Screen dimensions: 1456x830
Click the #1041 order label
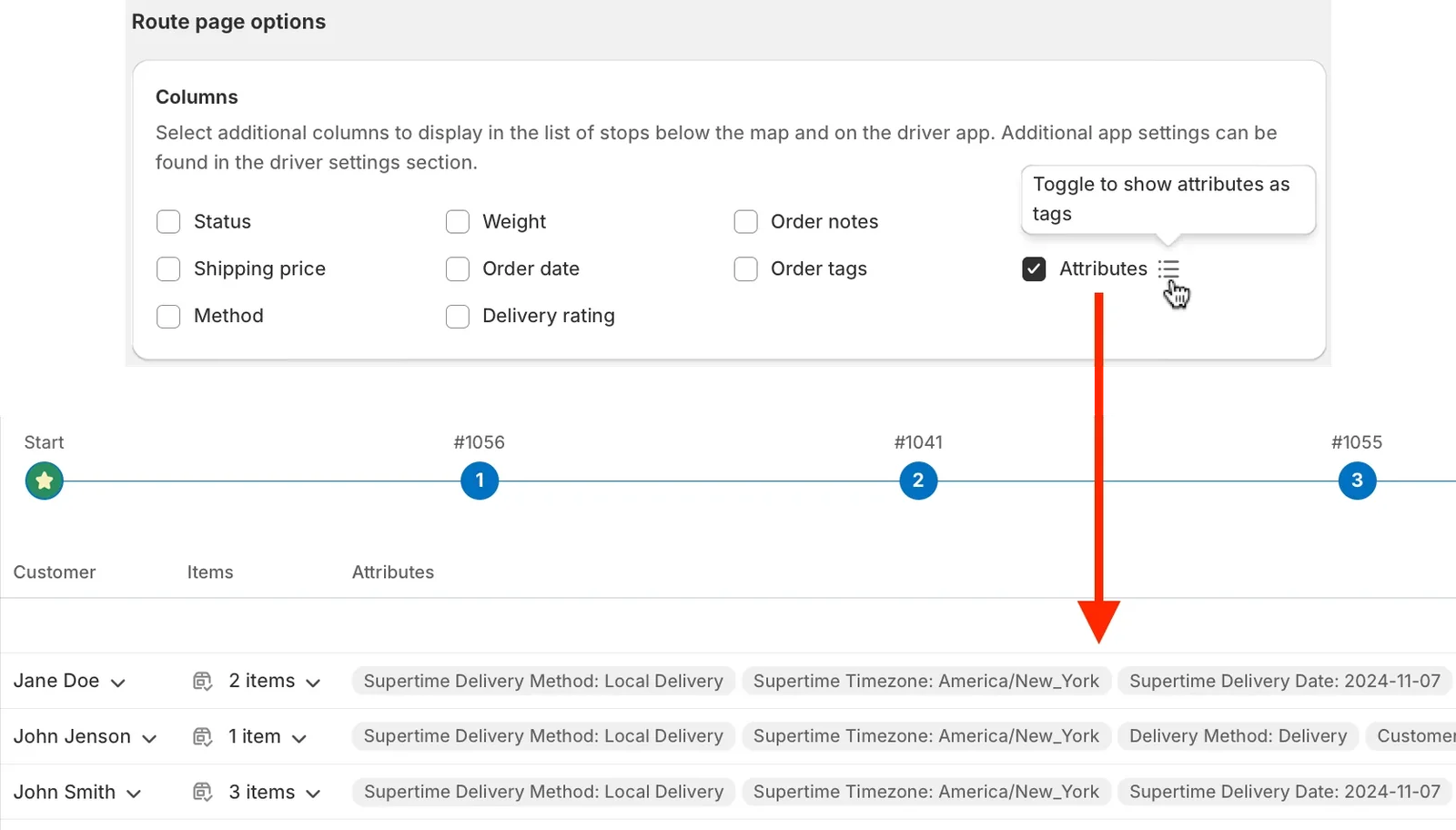pyautogui.click(x=918, y=442)
